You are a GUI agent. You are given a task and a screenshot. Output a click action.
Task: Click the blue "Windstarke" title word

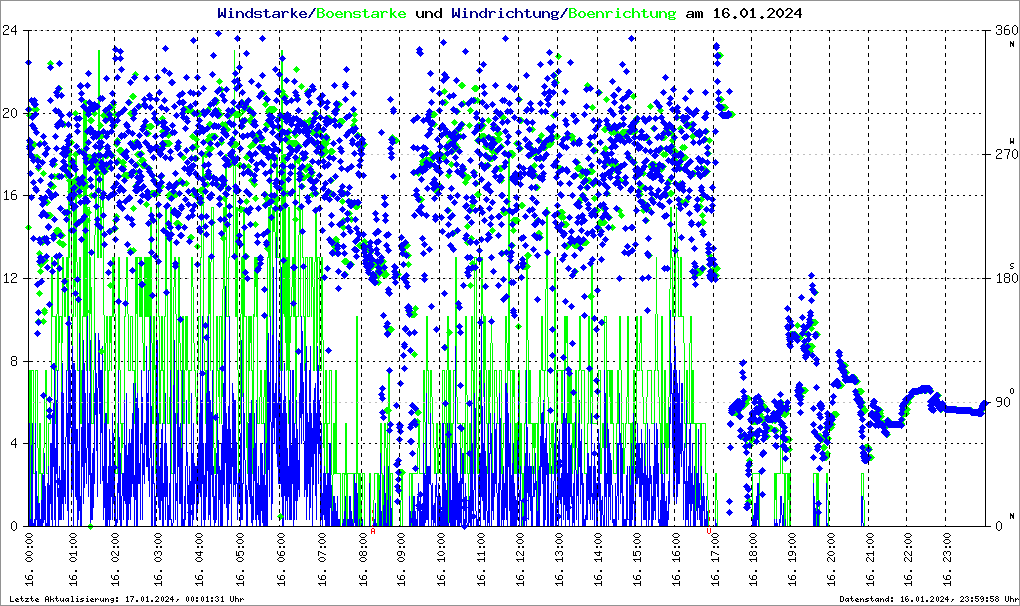point(263,13)
